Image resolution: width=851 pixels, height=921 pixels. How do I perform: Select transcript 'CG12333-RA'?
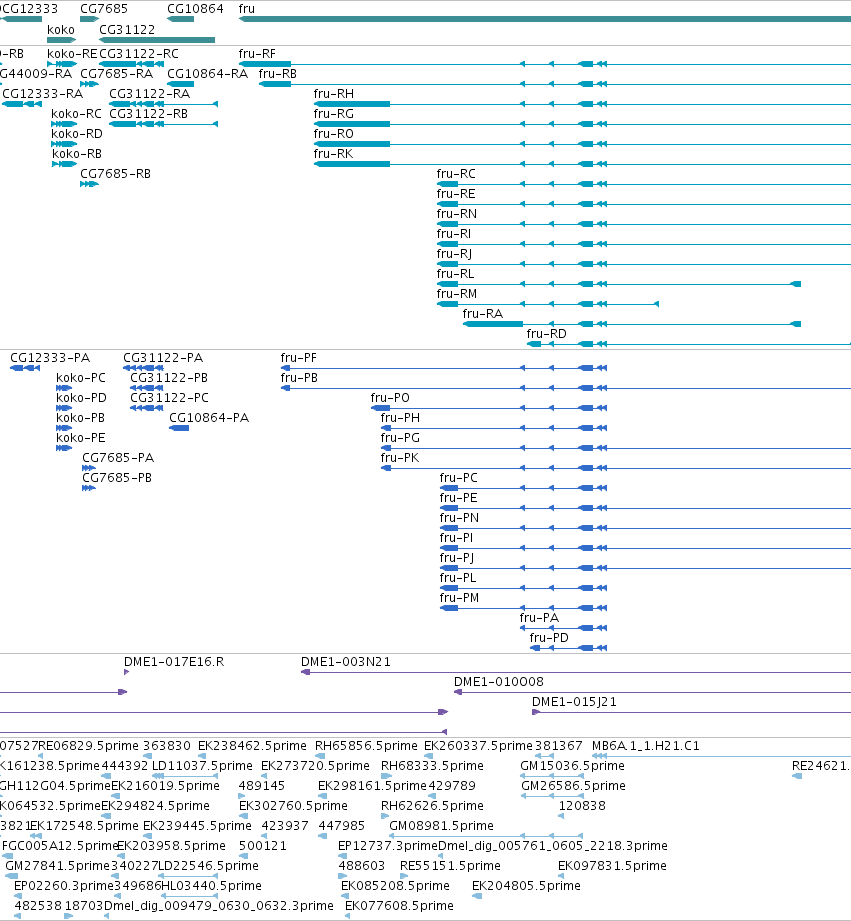click(x=43, y=94)
